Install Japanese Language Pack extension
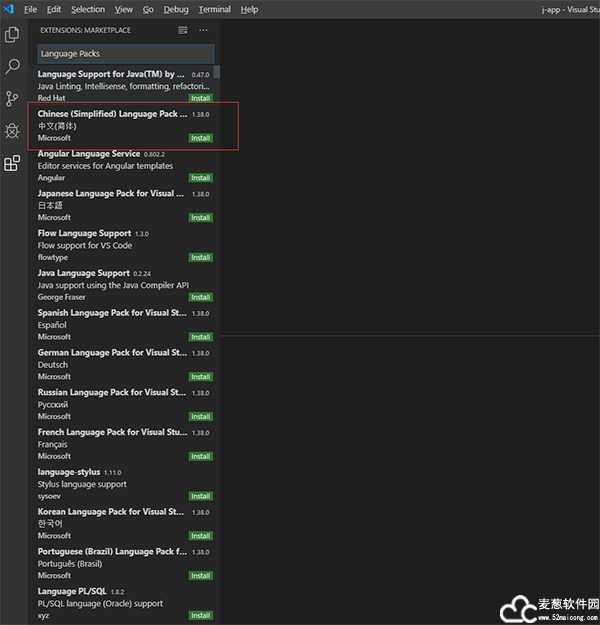 point(200,217)
